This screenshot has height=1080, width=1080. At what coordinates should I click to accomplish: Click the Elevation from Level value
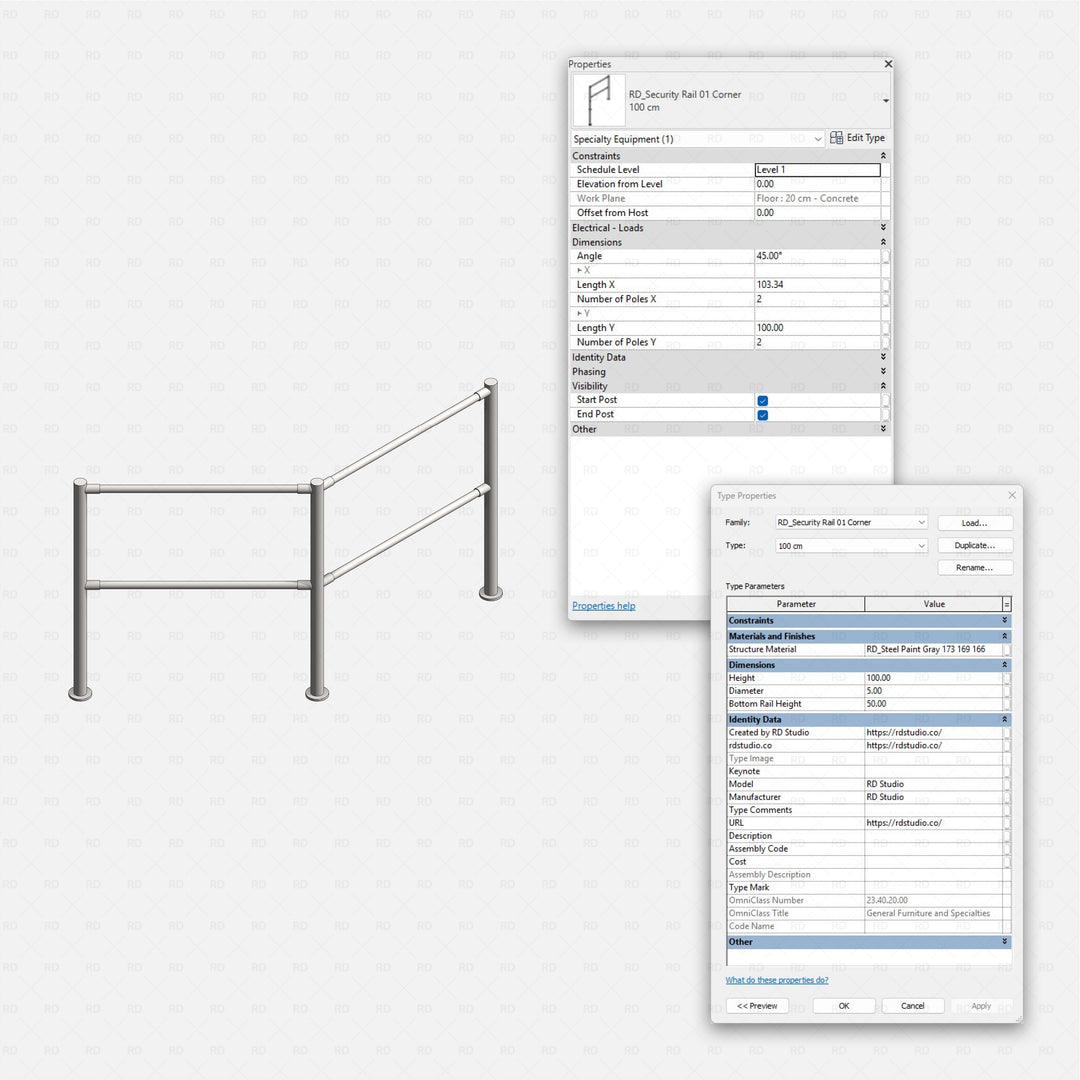pyautogui.click(x=818, y=184)
